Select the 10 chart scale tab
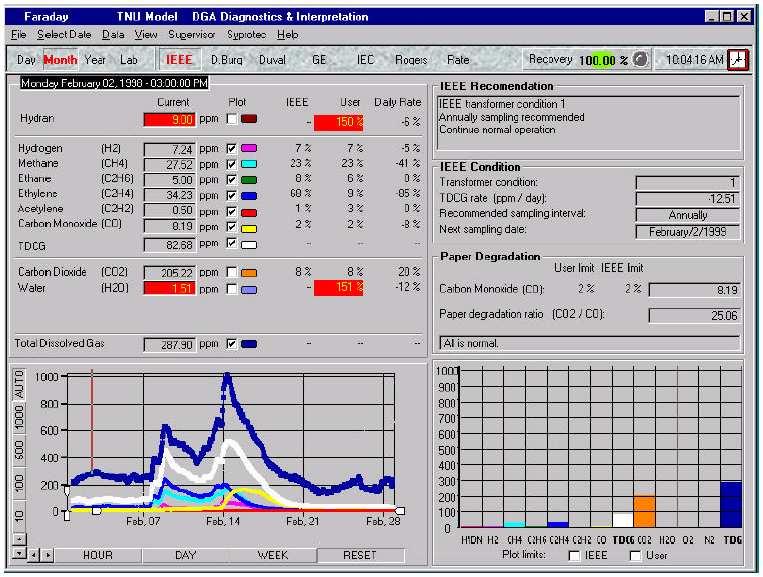The width and height of the screenshot is (763, 577). (19, 515)
